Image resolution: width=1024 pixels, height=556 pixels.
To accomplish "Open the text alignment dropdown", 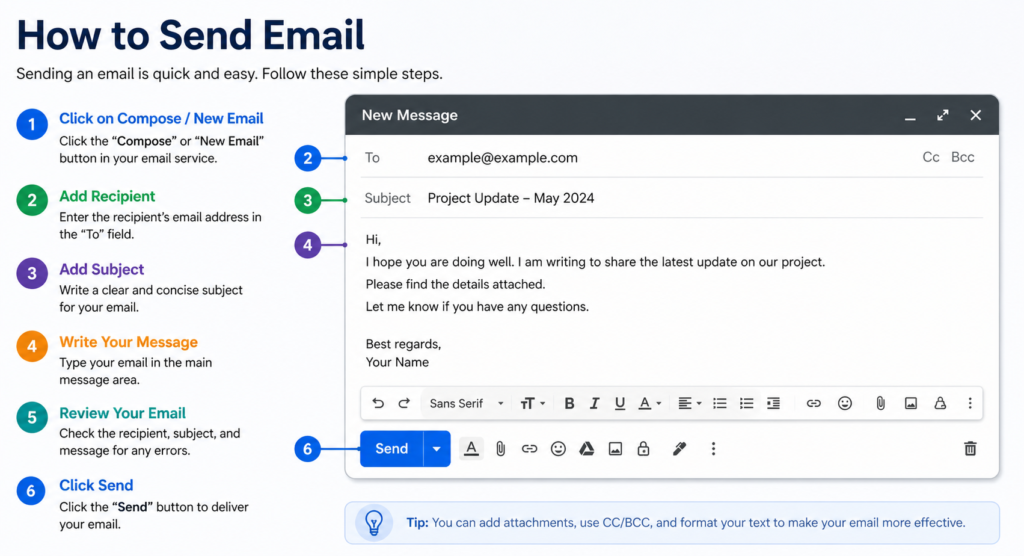I will 689,403.
